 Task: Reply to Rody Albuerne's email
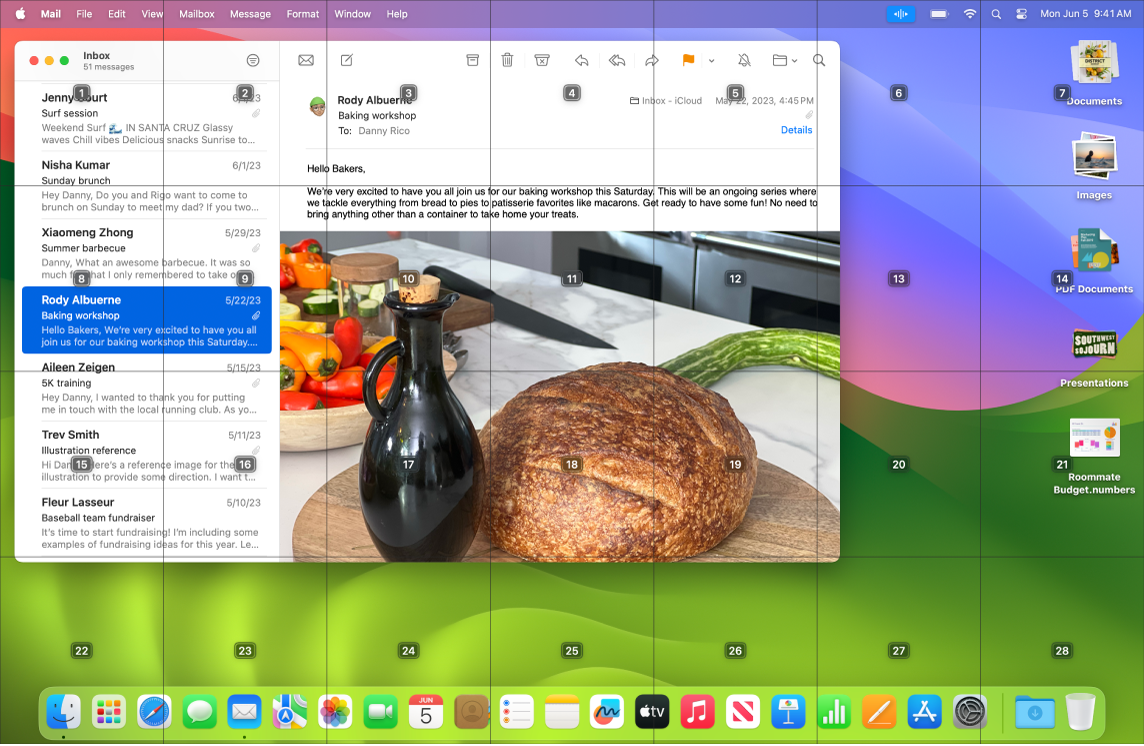[x=581, y=60]
